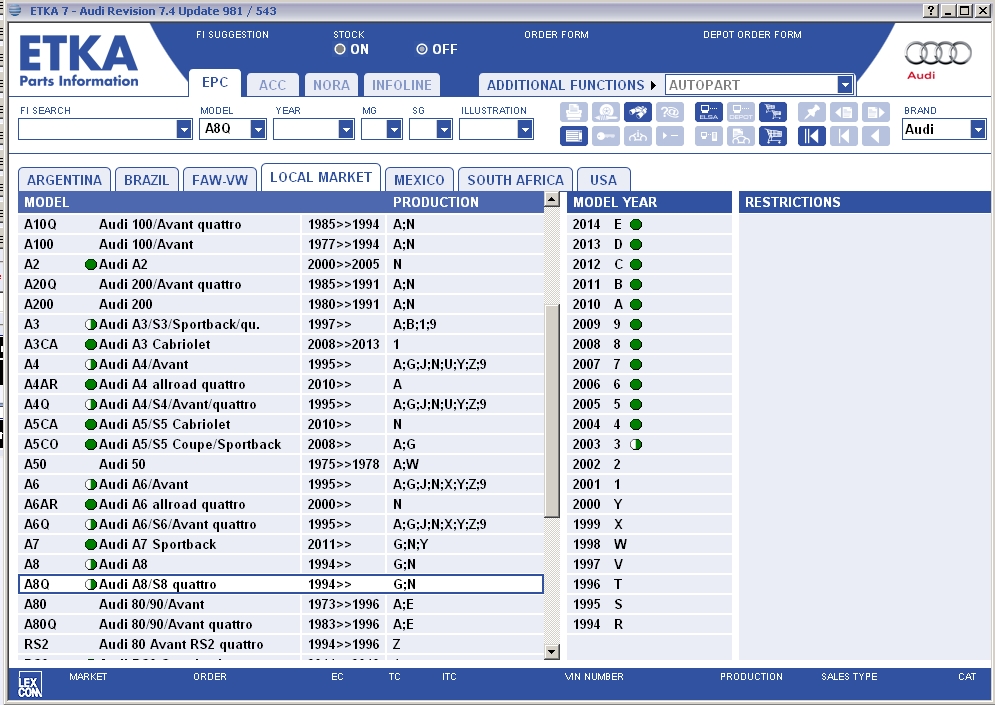Switch to the EPC tab
The width and height of the screenshot is (995, 705).
coord(215,83)
